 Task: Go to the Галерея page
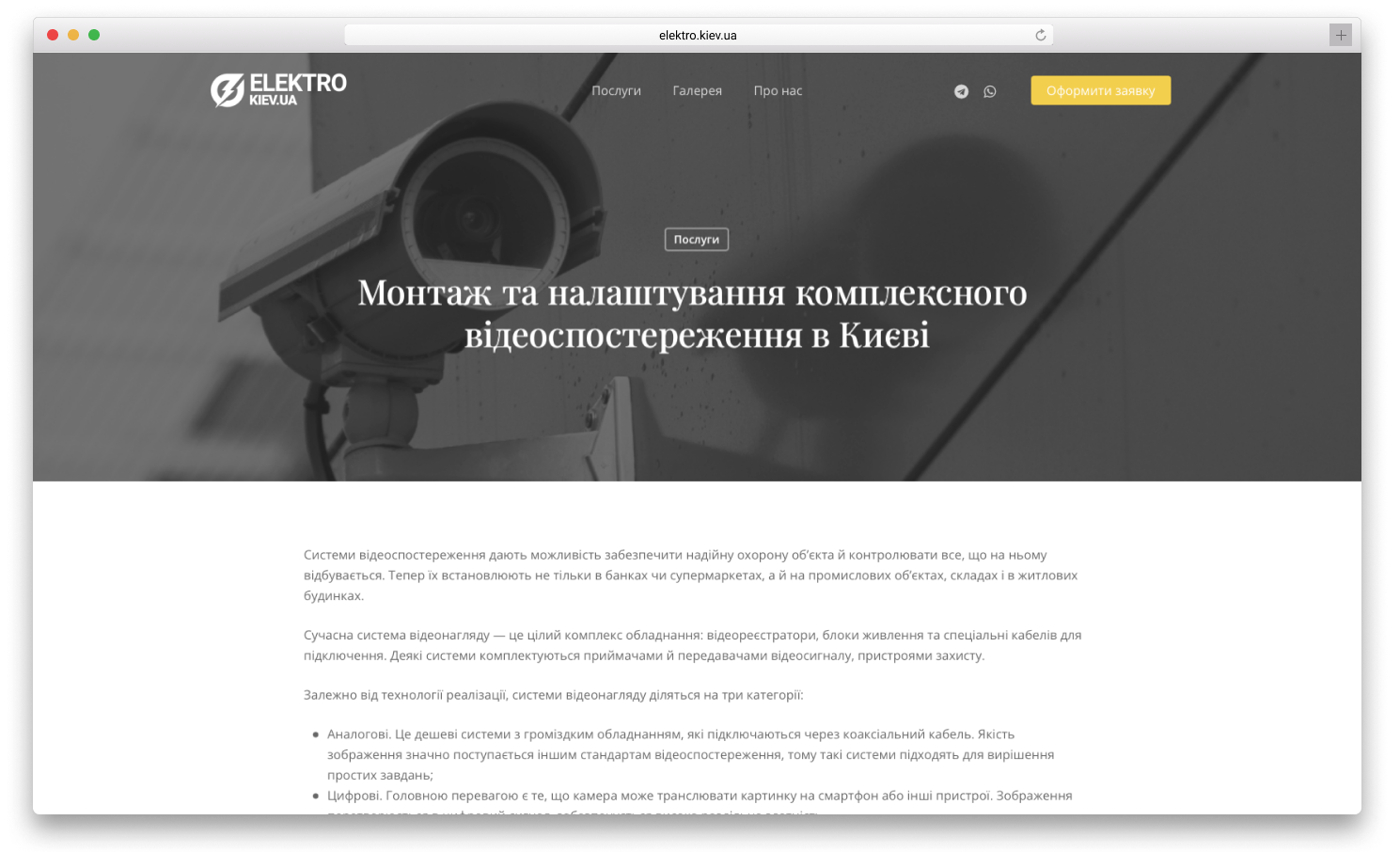pyautogui.click(x=697, y=91)
